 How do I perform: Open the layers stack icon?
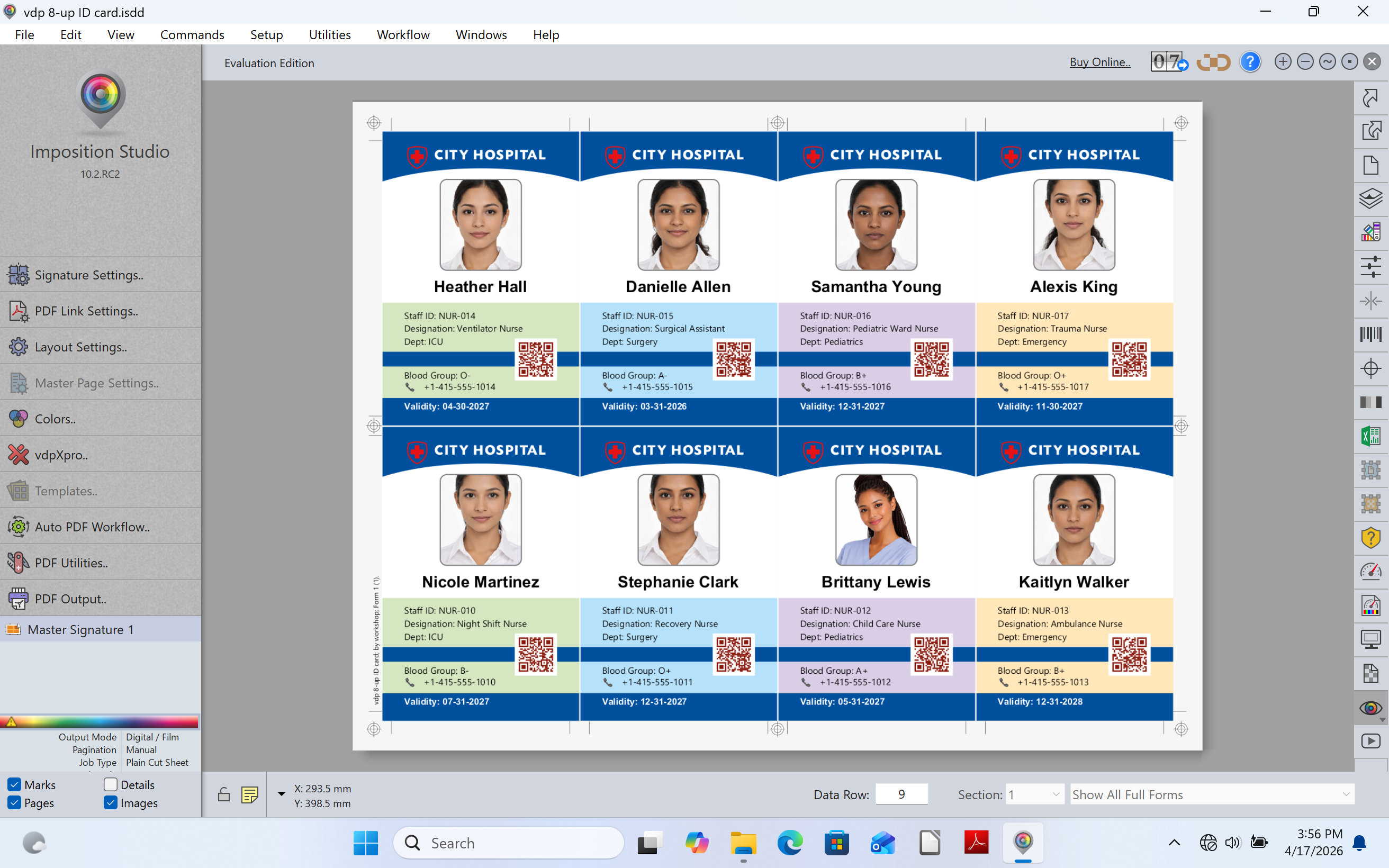tap(1370, 198)
